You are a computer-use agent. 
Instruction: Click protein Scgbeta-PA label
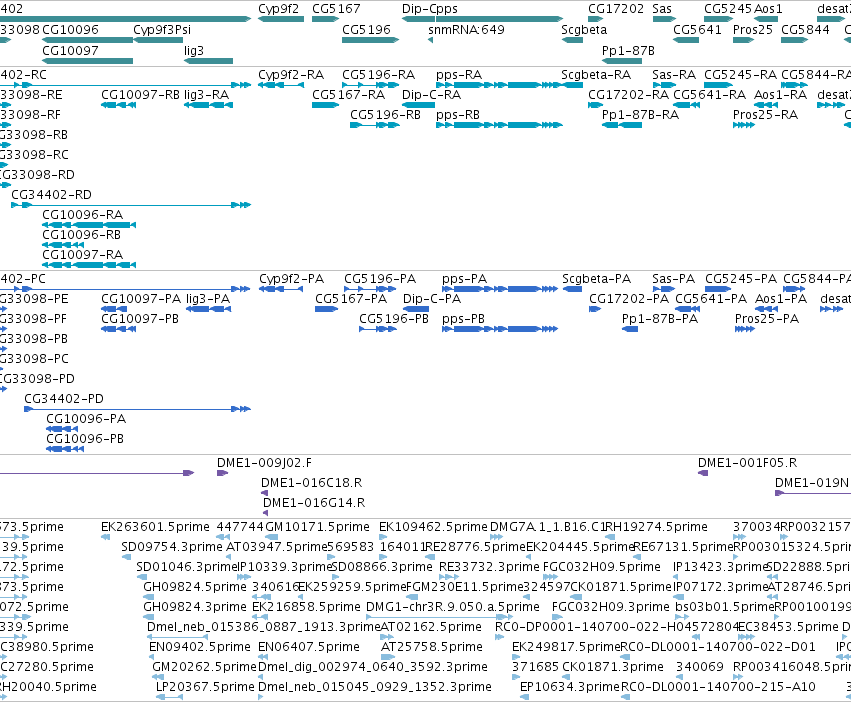[x=596, y=279]
